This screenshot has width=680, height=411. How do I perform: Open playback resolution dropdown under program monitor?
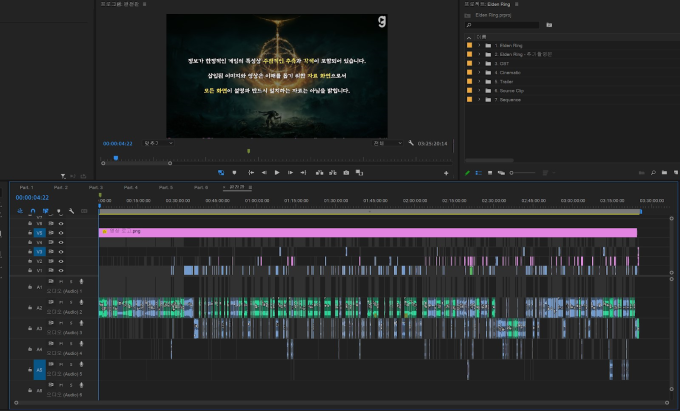click(387, 143)
